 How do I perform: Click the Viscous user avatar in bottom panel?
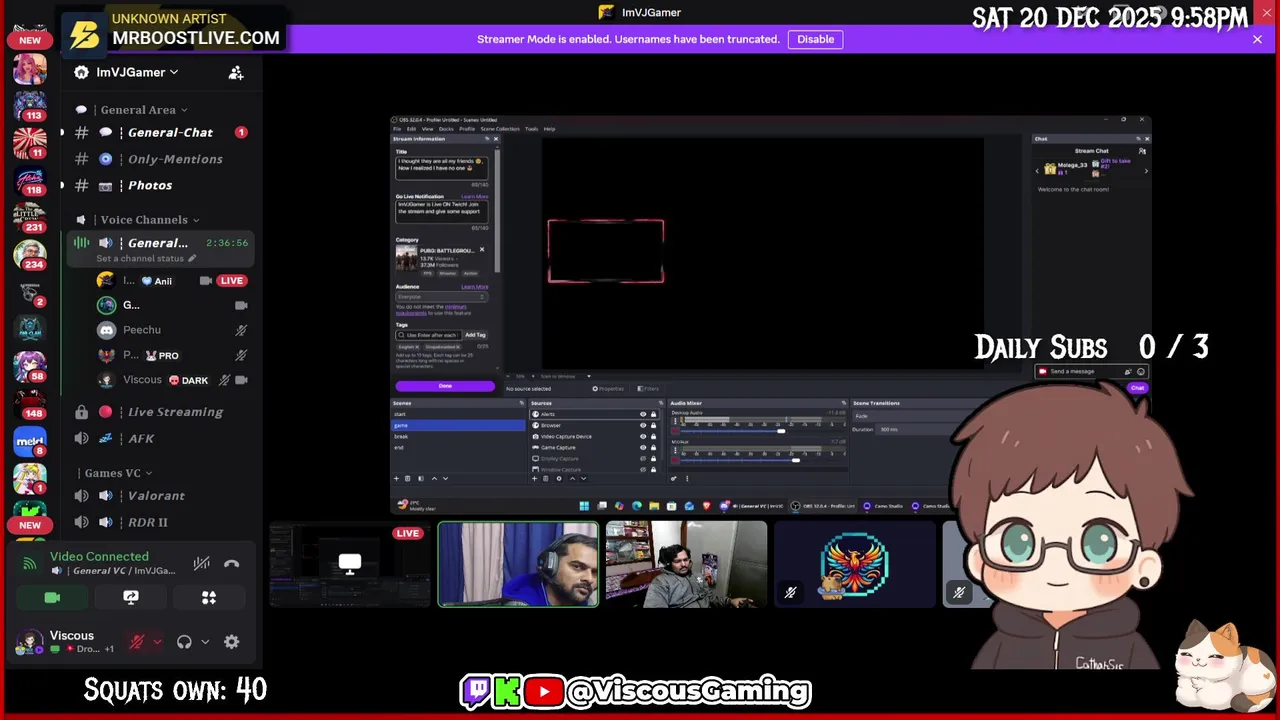[x=30, y=642]
